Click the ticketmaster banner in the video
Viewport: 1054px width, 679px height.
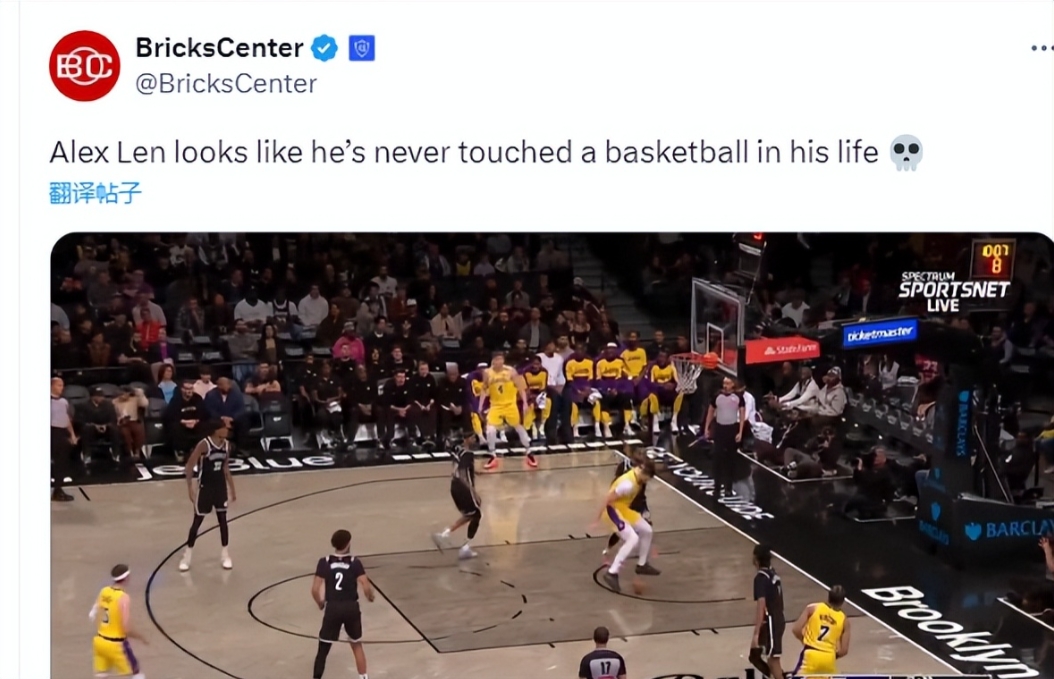click(880, 333)
